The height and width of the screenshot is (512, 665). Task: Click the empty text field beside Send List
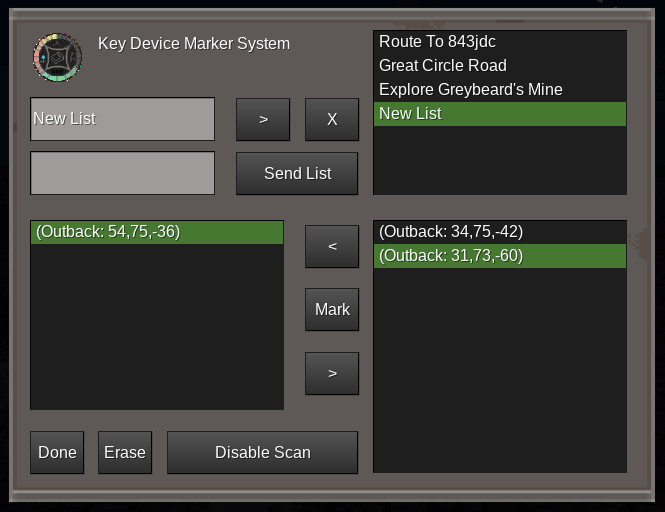point(122,173)
